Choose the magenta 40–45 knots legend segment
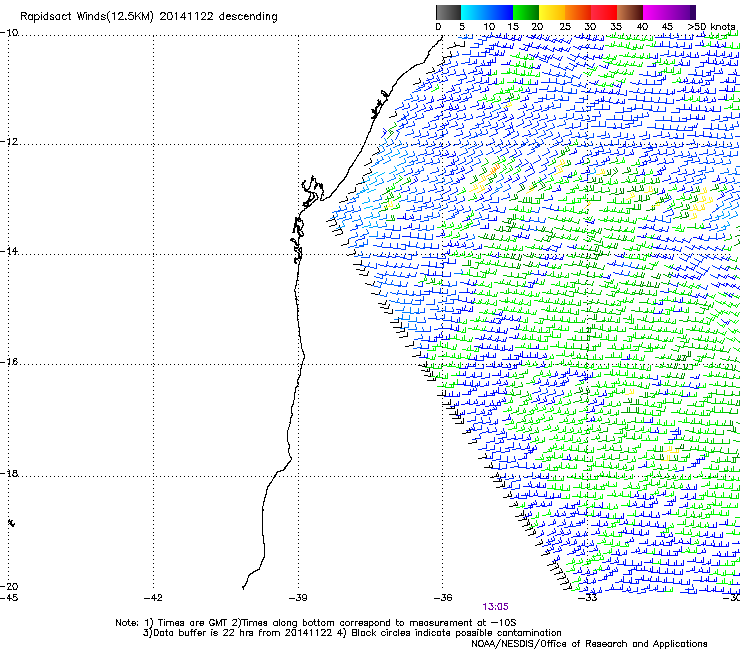This screenshot has height=650, width=740. coord(656,12)
